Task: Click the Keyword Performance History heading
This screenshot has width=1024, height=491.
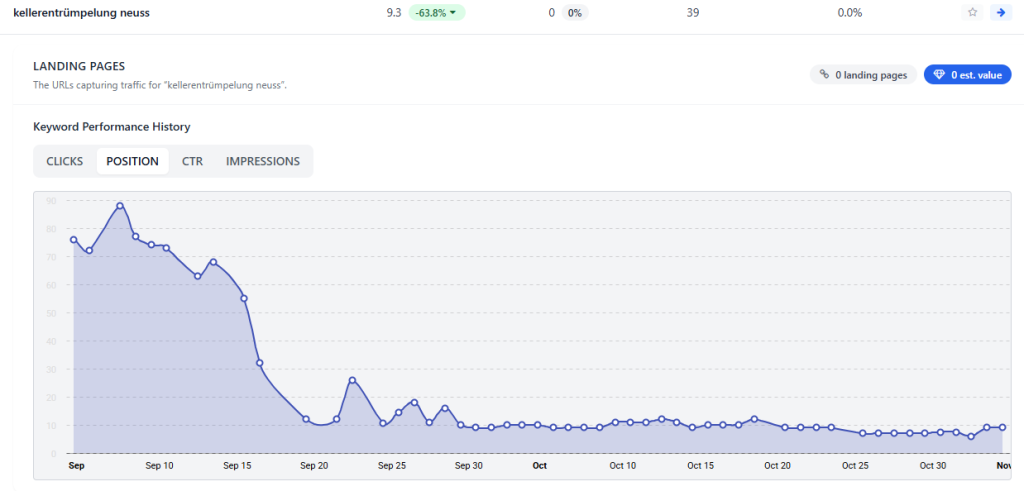Action: click(x=112, y=127)
